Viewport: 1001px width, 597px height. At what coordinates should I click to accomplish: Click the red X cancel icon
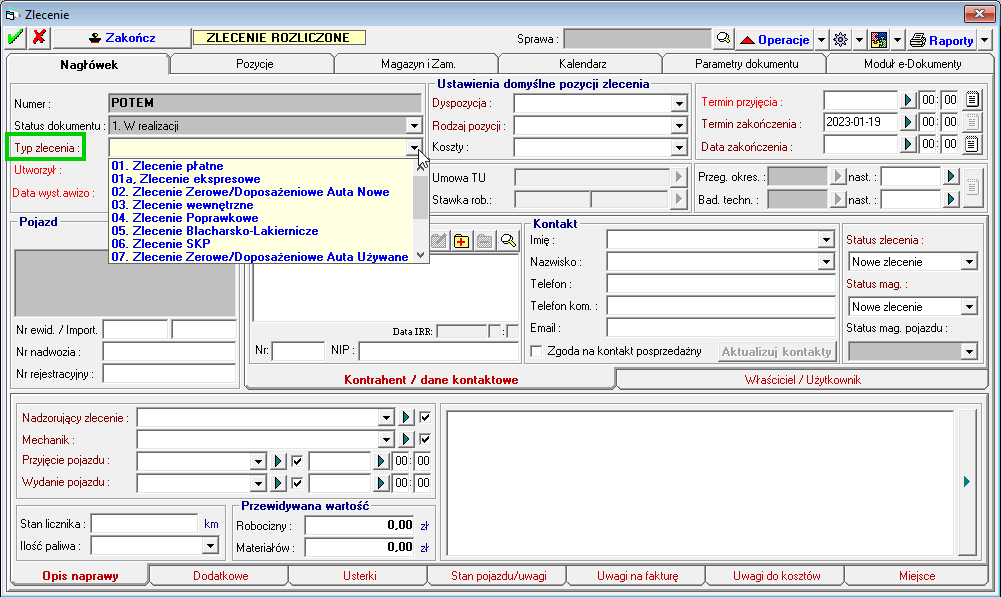(x=39, y=38)
